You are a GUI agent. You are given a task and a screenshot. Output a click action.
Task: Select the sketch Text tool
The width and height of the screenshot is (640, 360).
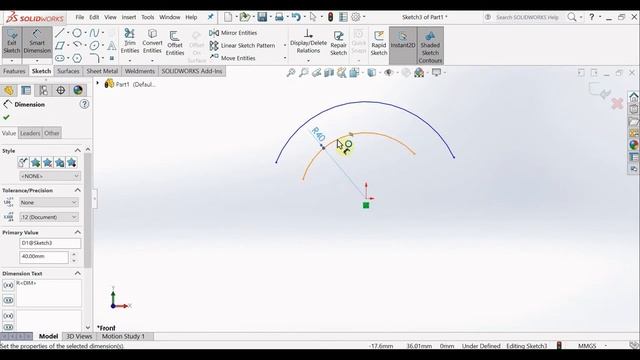coord(111,45)
